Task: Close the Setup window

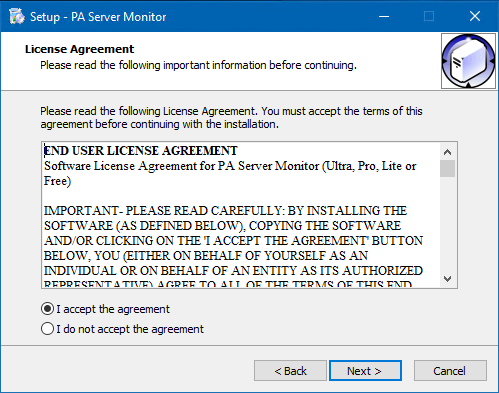Action: tap(475, 16)
